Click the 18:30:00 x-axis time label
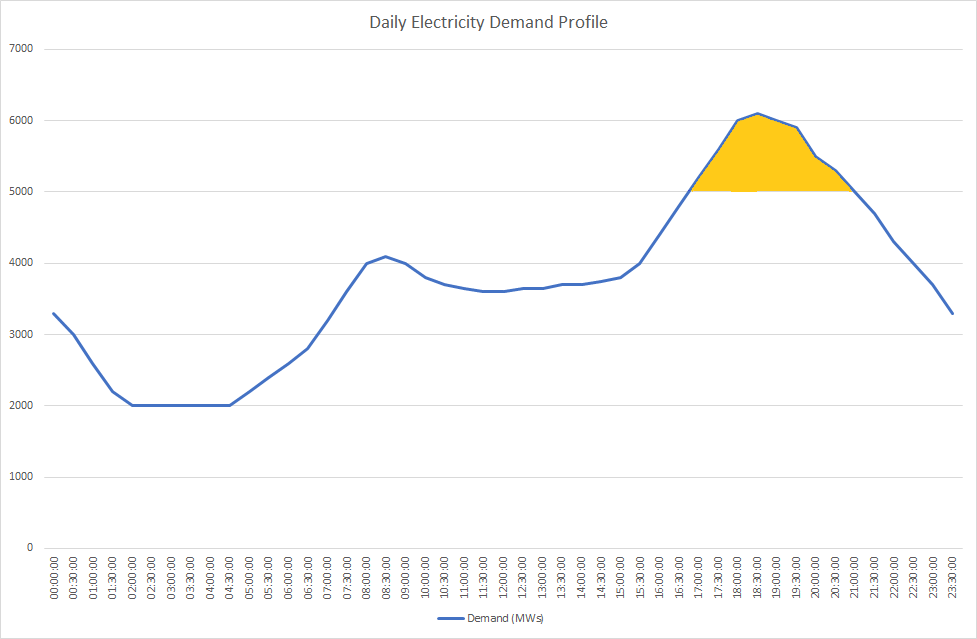Viewport: 977px width, 639px height. pos(757,579)
